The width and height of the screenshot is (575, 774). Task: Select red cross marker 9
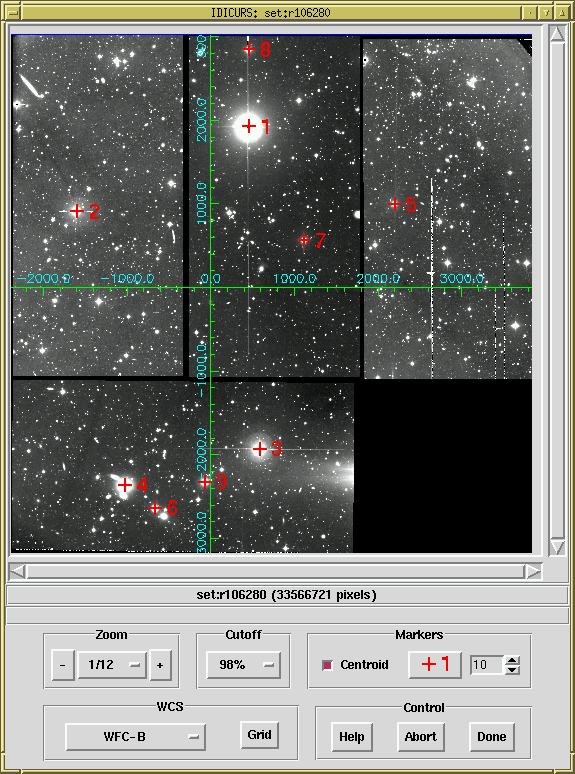[x=205, y=482]
